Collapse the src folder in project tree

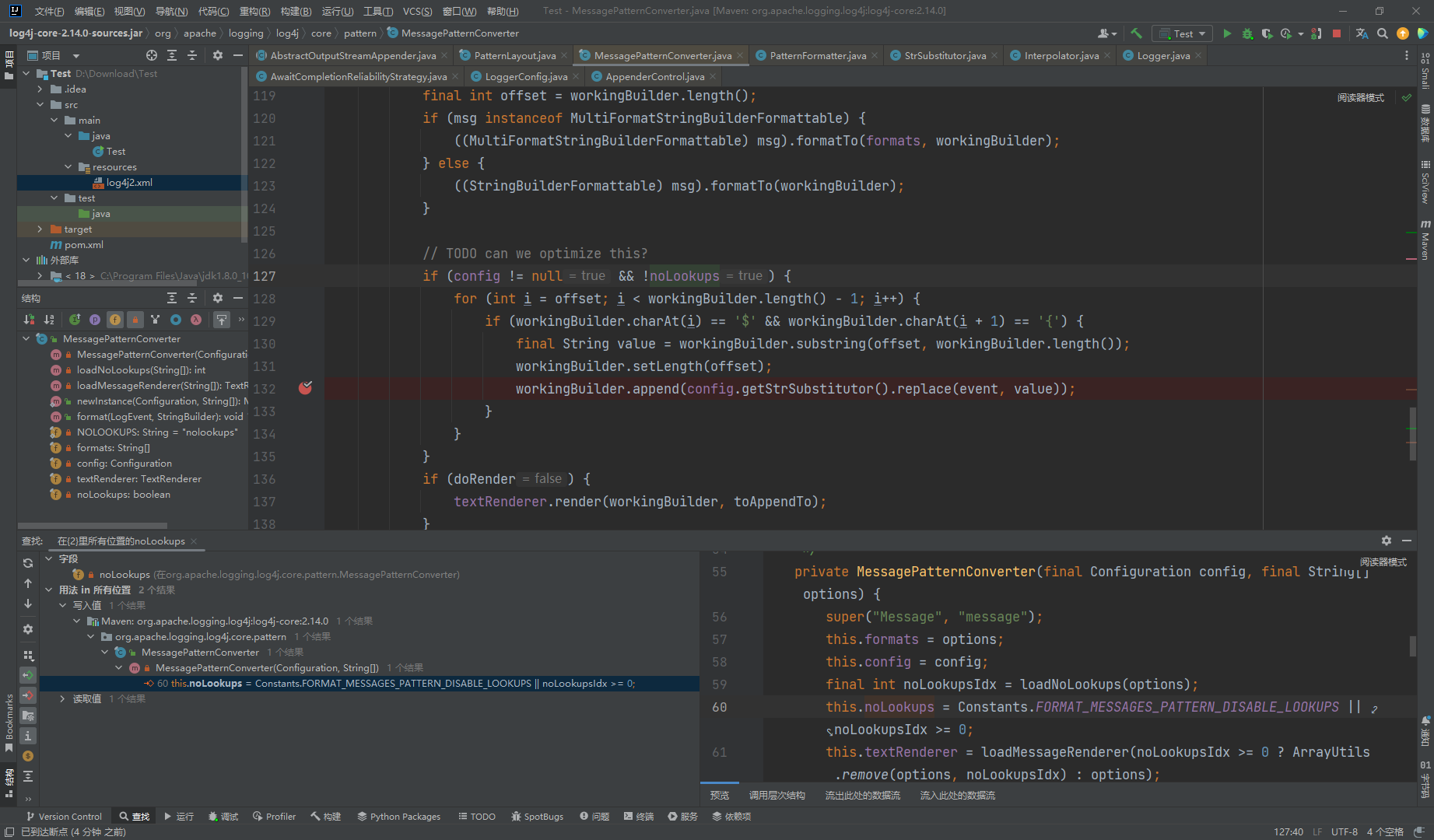coord(40,104)
